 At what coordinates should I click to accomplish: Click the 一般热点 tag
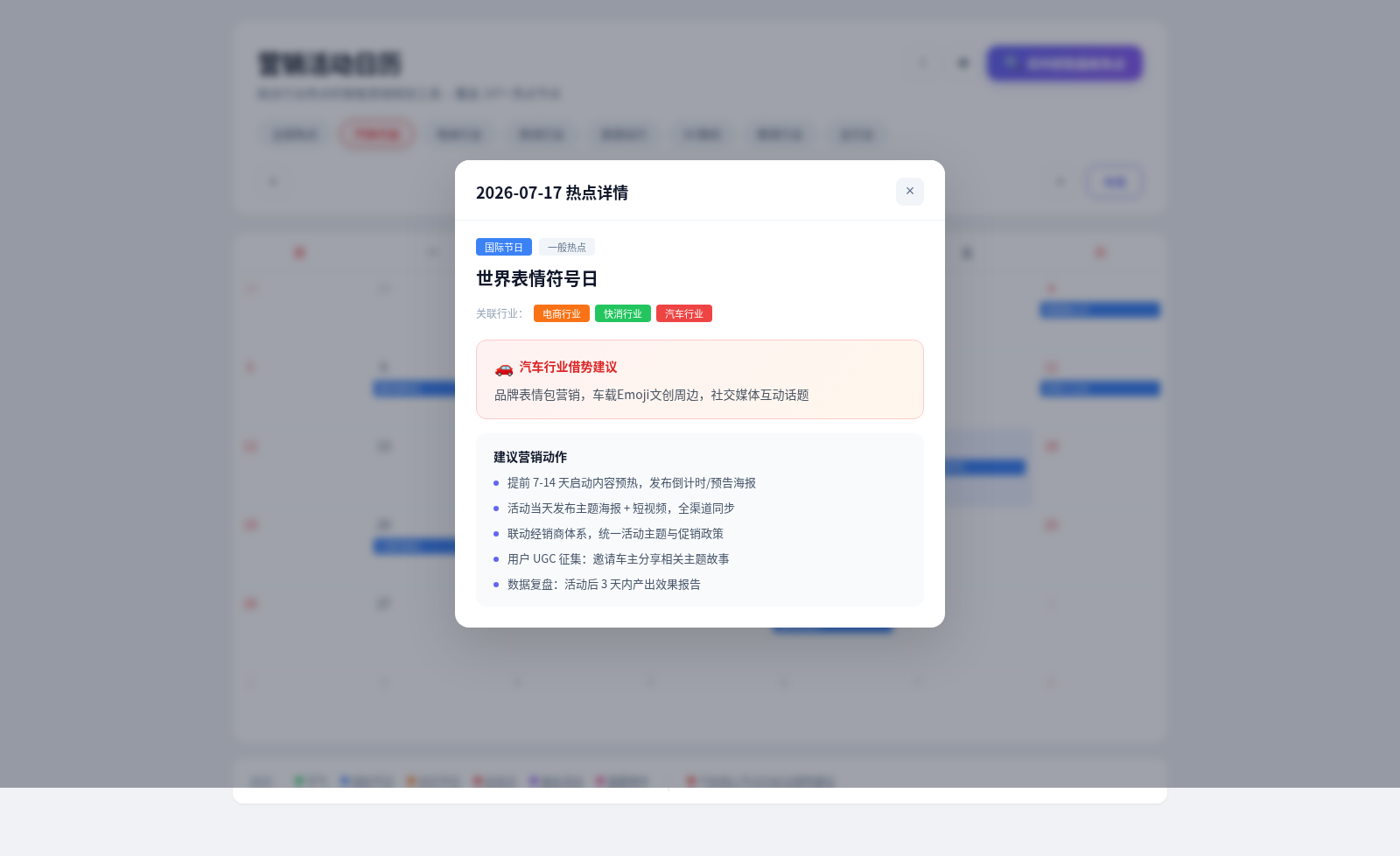point(567,247)
